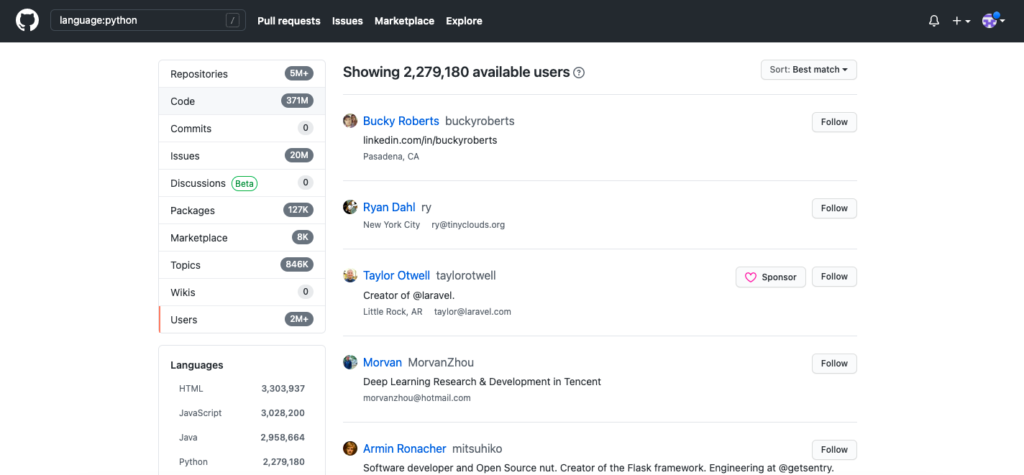The height and width of the screenshot is (475, 1024).
Task: Click Ryan Dahl's avatar image
Action: 350,207
